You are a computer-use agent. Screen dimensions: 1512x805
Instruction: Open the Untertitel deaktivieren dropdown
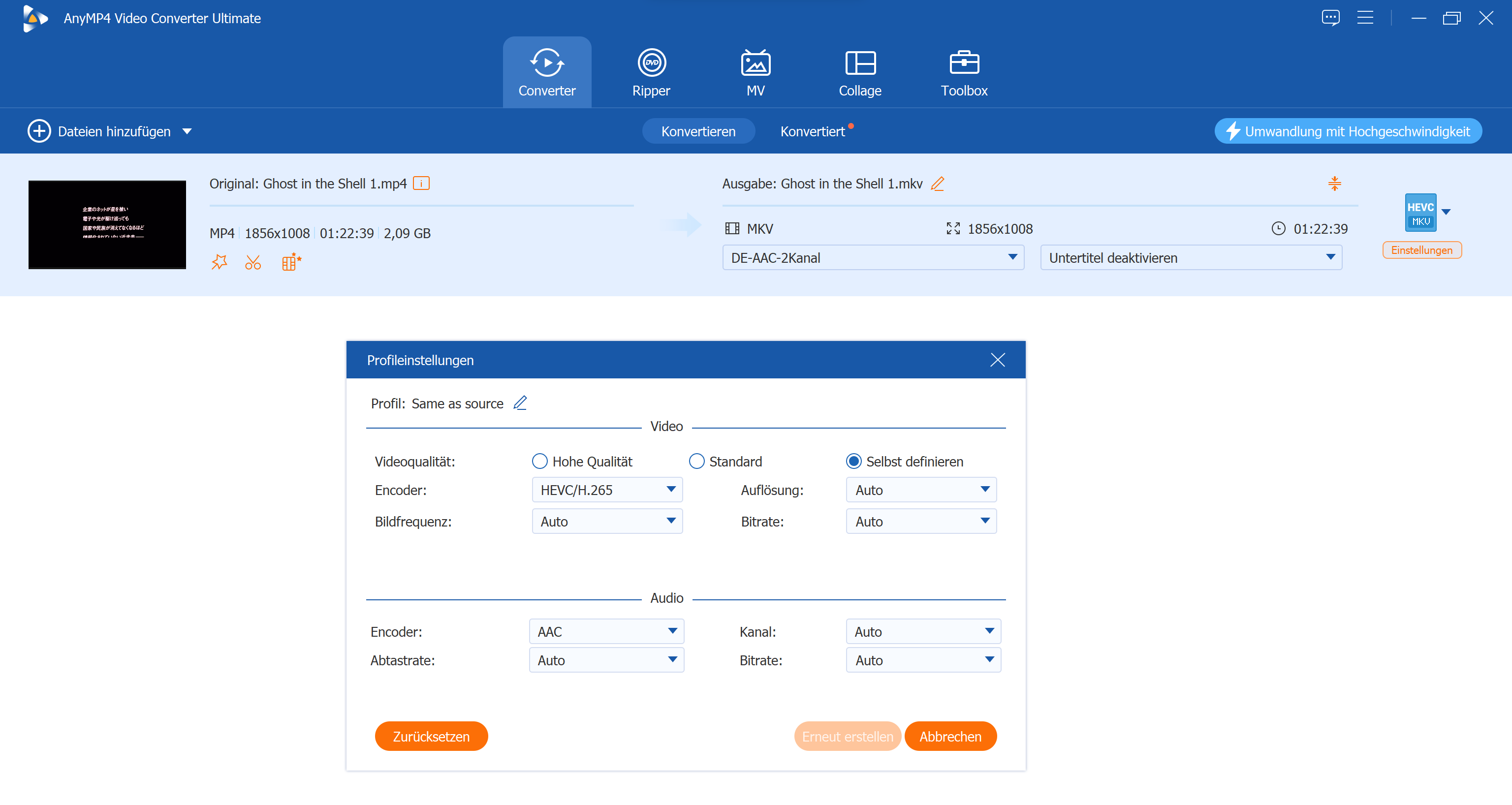tap(1191, 257)
